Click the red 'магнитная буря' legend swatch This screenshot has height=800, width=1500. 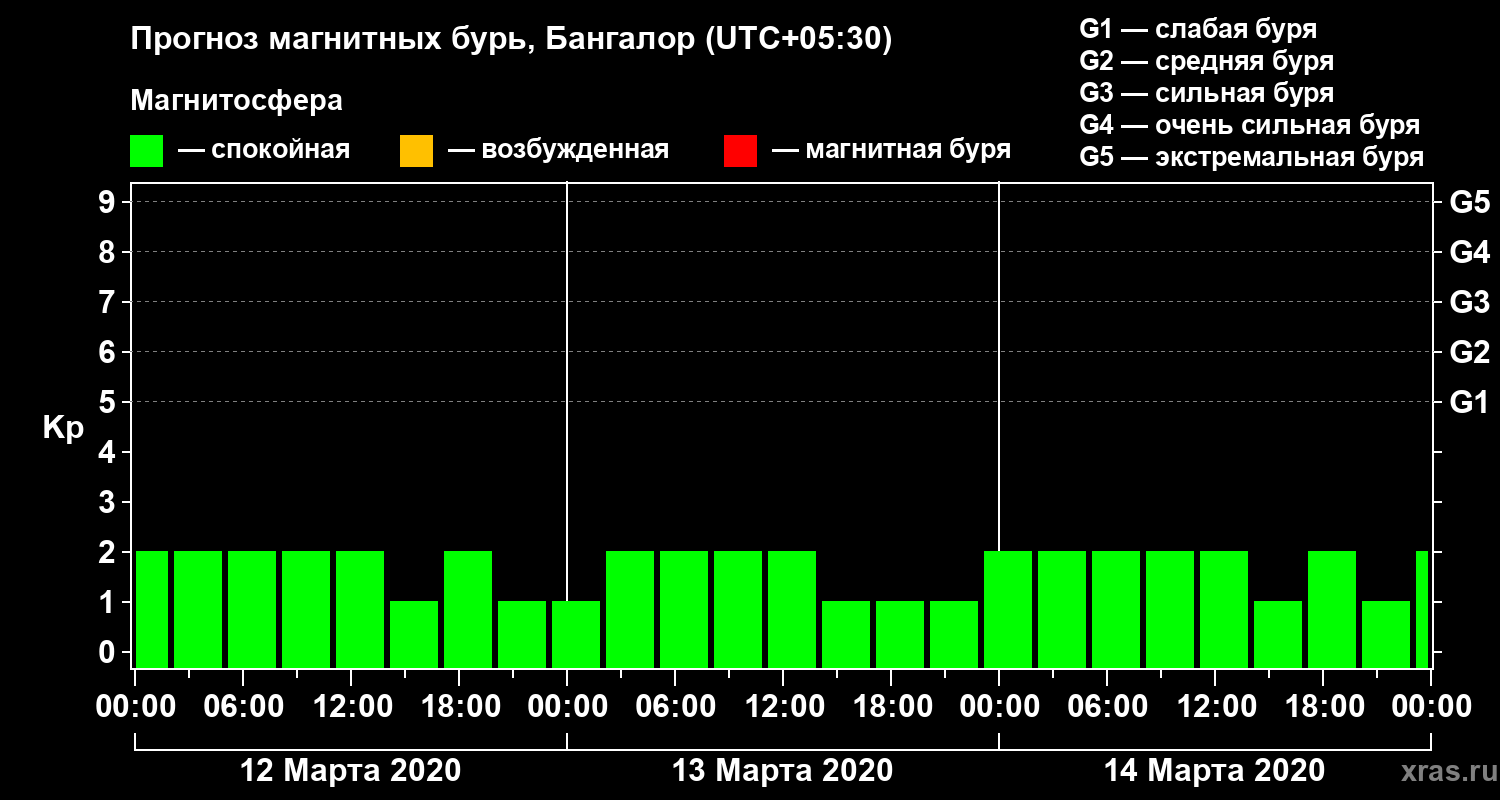740,151
